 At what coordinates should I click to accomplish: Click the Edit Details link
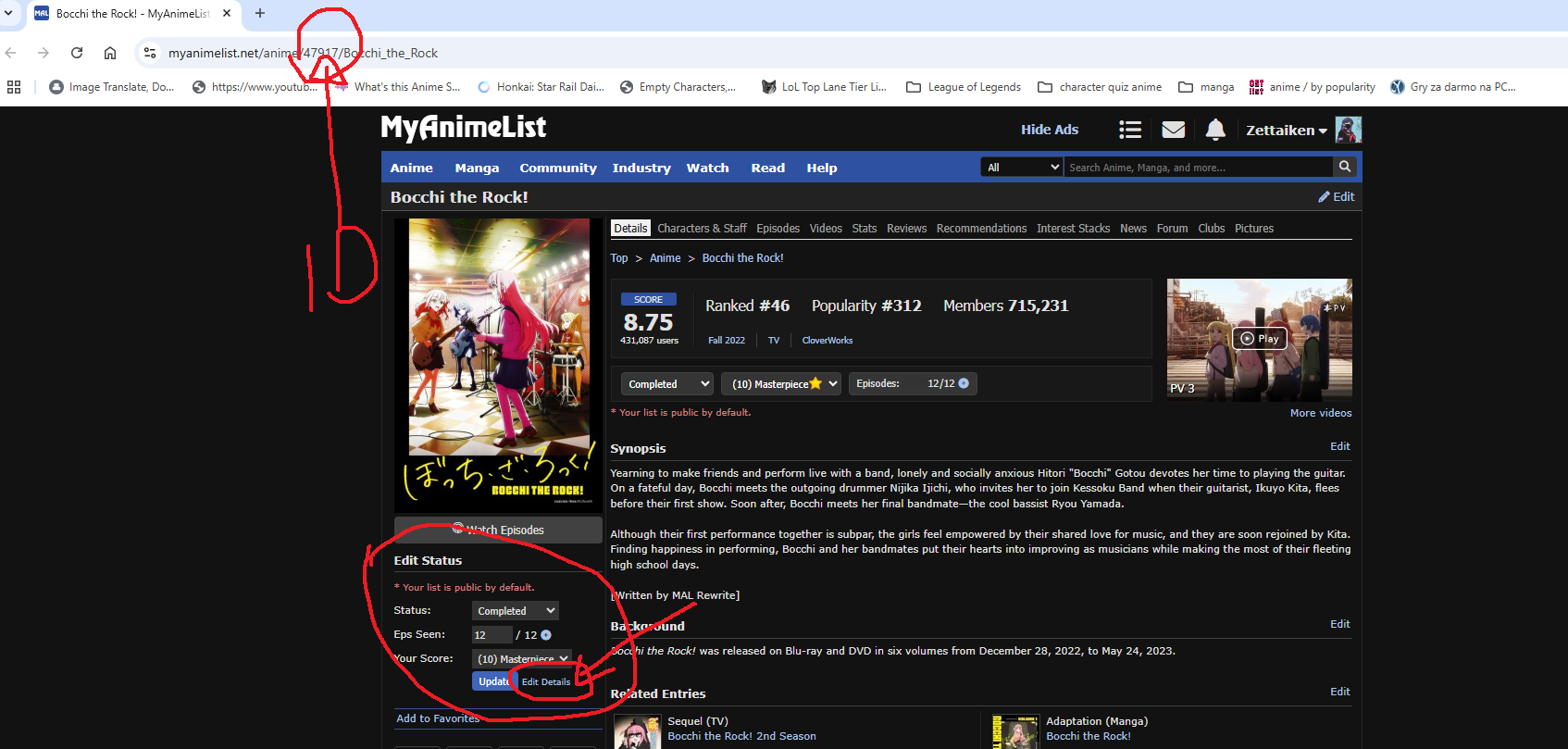546,681
